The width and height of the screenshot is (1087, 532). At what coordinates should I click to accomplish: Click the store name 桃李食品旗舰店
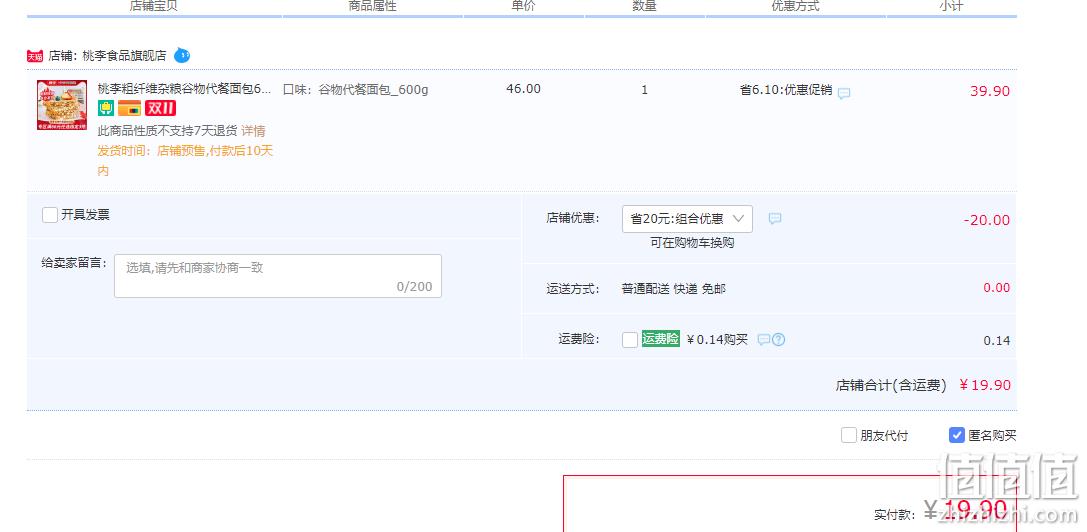click(124, 56)
